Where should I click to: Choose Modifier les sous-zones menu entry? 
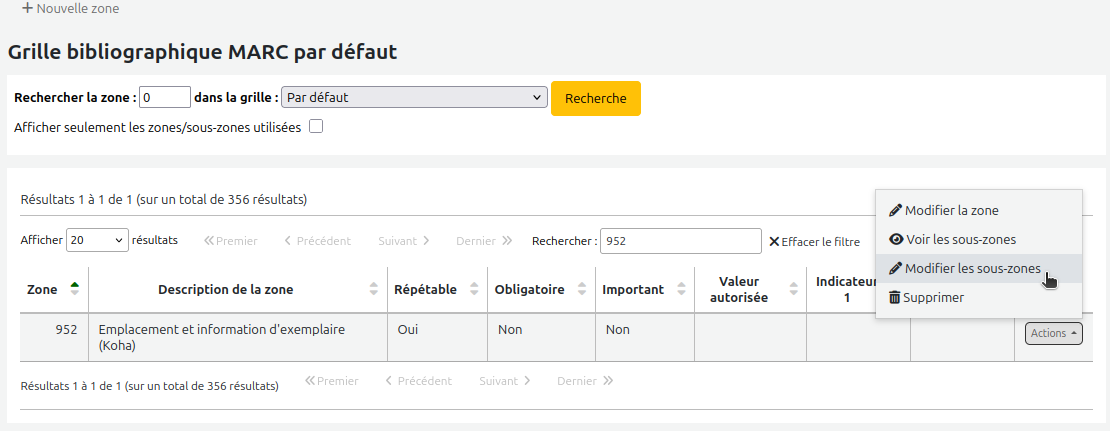[x=978, y=268]
